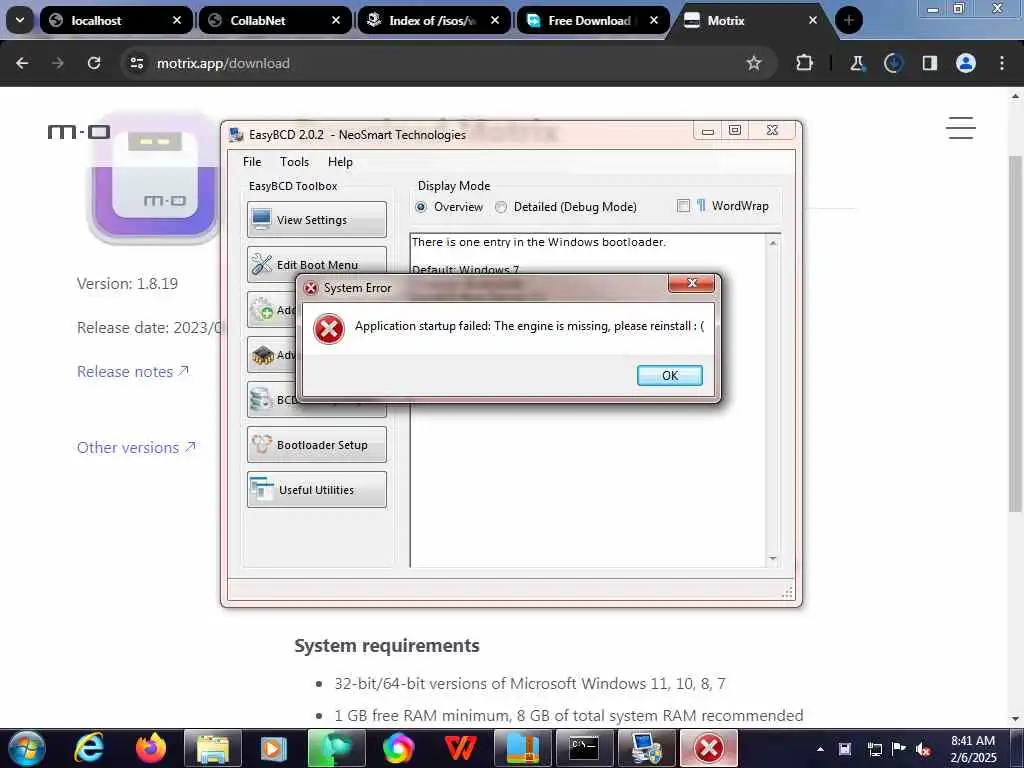Viewport: 1024px width, 768px height.
Task: Close the localhost browser tab
Action: tap(177, 21)
